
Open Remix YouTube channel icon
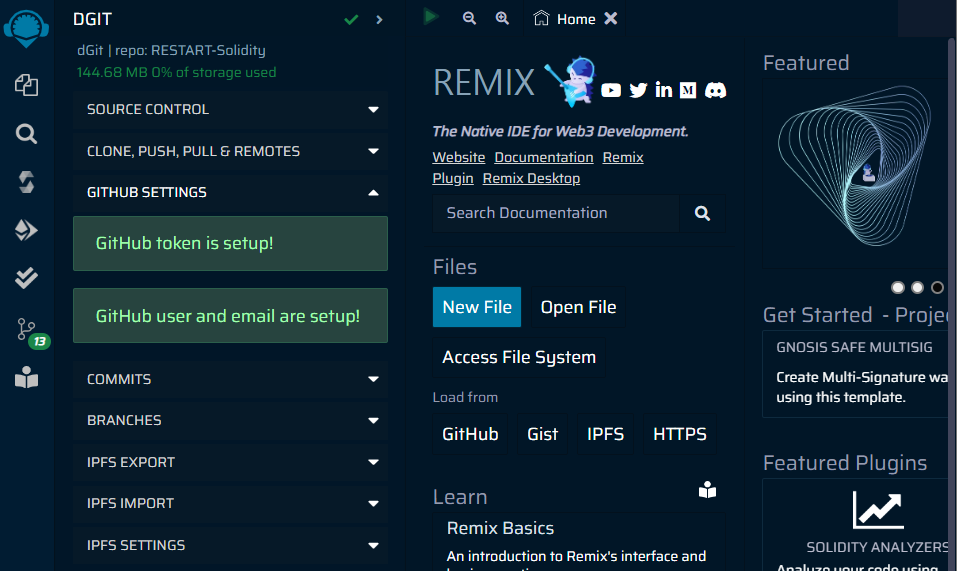coord(611,90)
